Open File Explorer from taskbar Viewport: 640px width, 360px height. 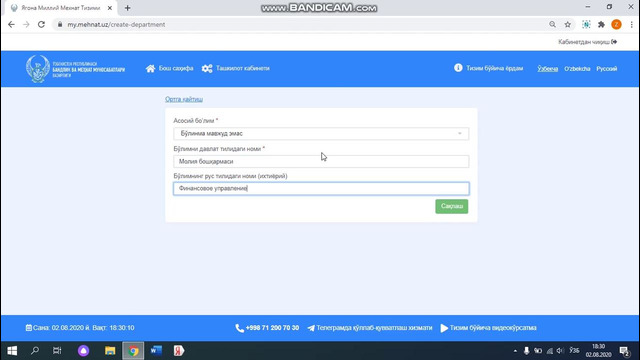110,351
